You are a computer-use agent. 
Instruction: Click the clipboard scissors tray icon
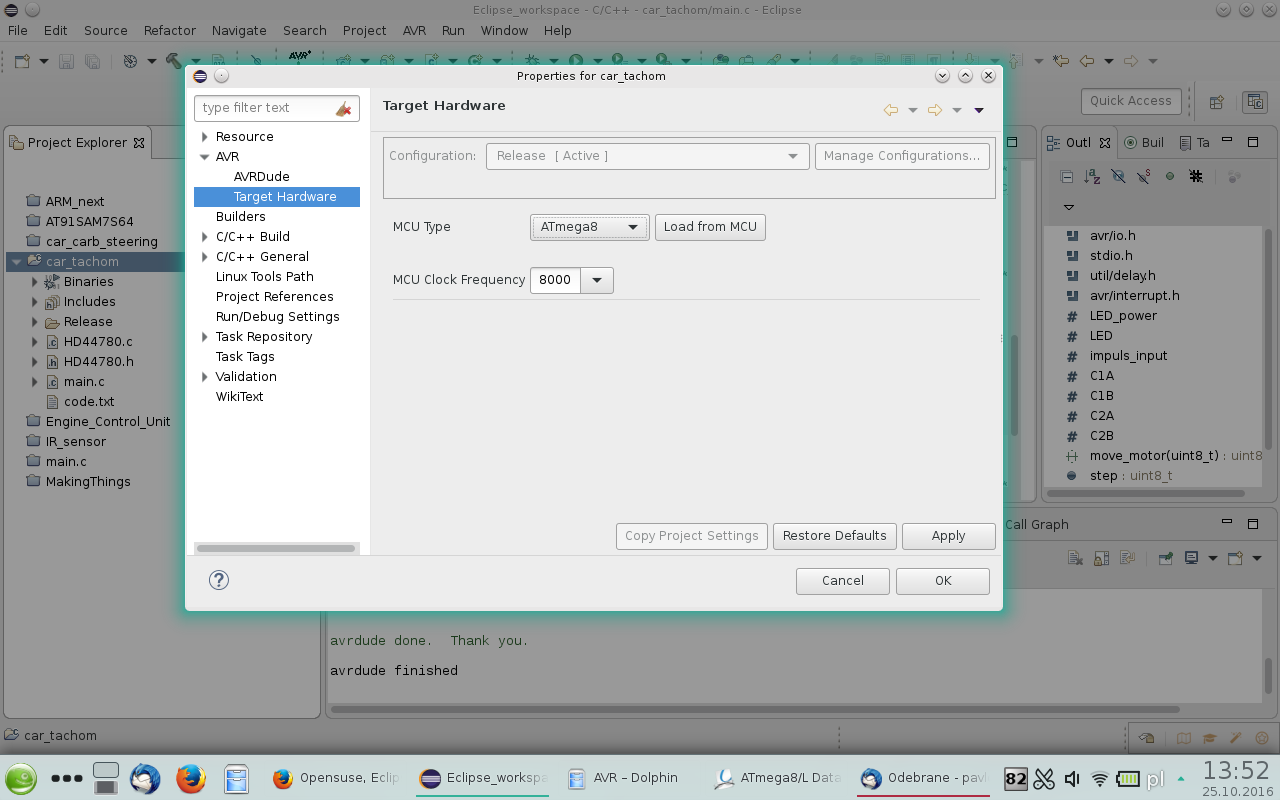(x=1044, y=779)
